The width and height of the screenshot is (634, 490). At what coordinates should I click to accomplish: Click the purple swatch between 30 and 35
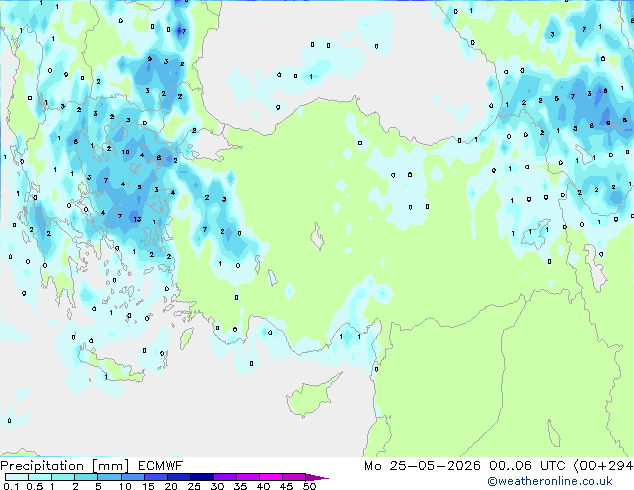pos(224,477)
